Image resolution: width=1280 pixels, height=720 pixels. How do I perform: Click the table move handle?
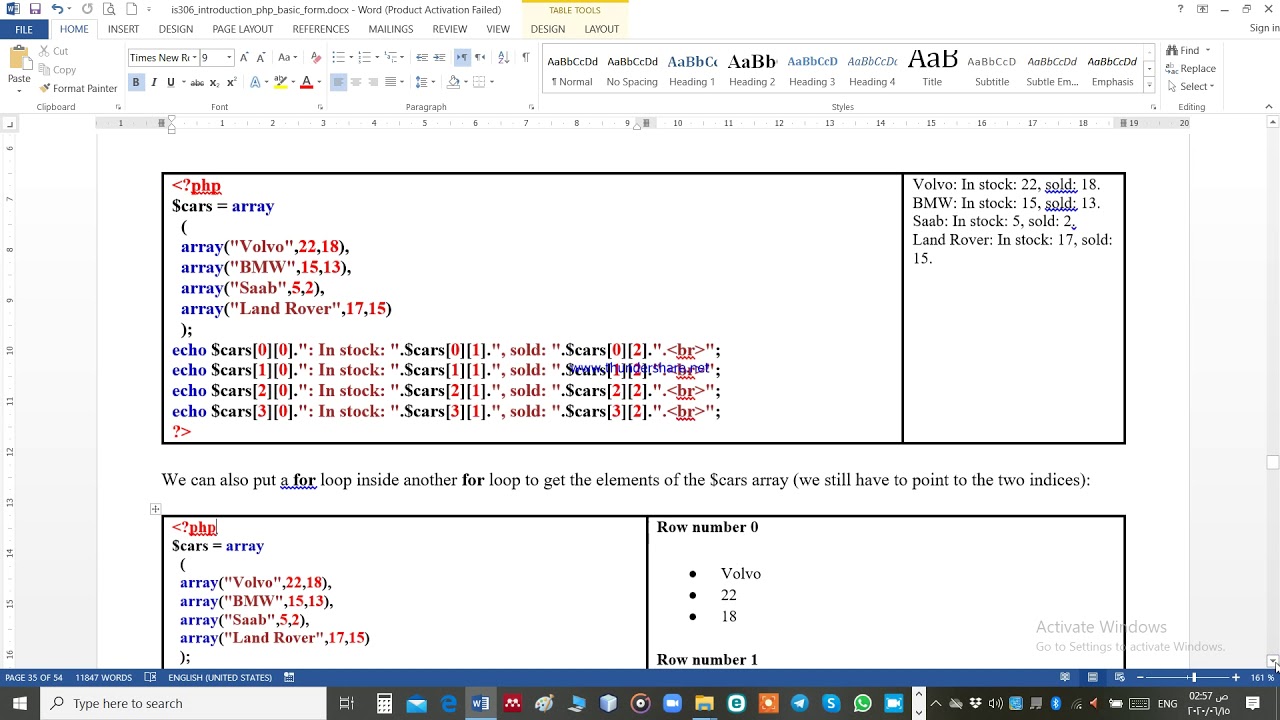pos(155,509)
